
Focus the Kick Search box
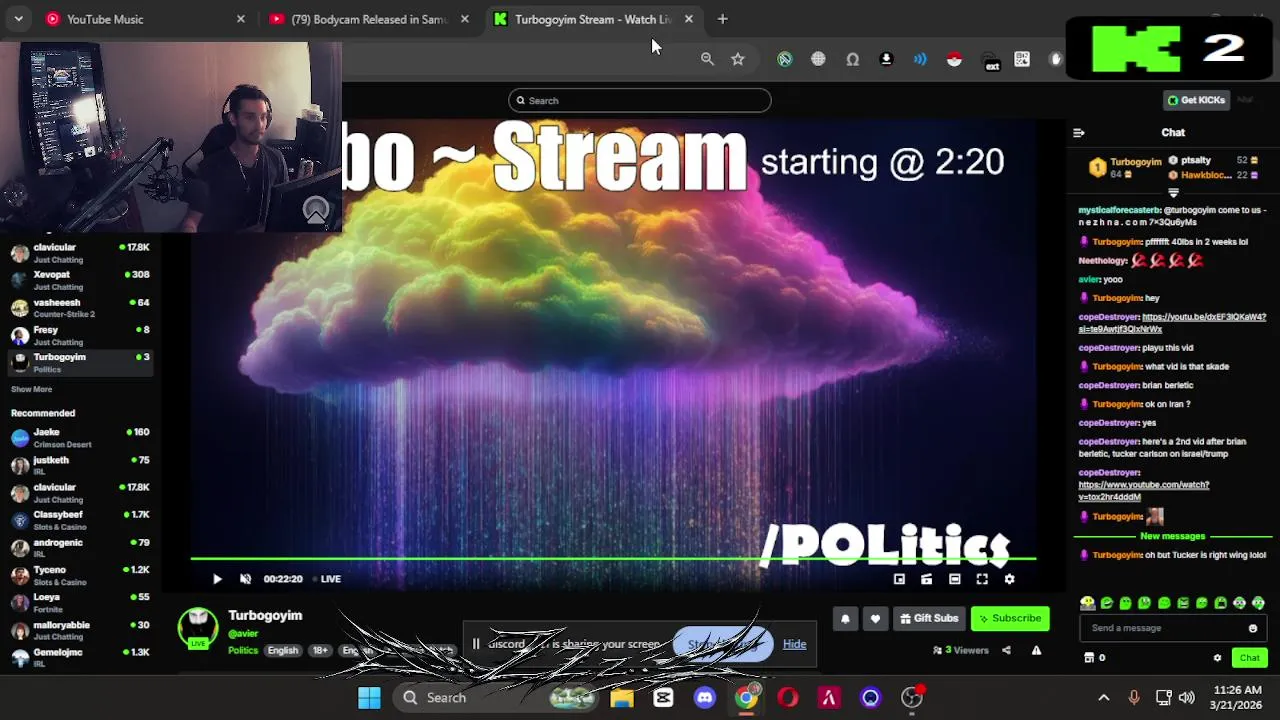[640, 100]
